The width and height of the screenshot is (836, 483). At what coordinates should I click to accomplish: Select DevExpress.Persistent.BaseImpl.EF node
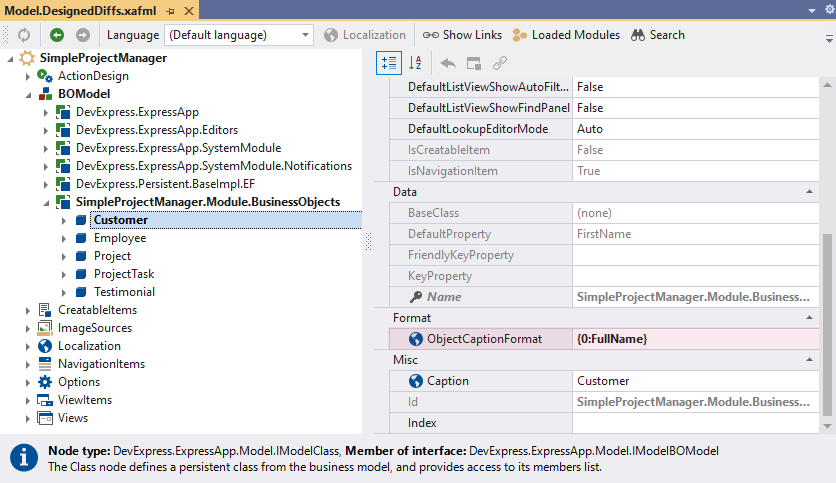[165, 184]
